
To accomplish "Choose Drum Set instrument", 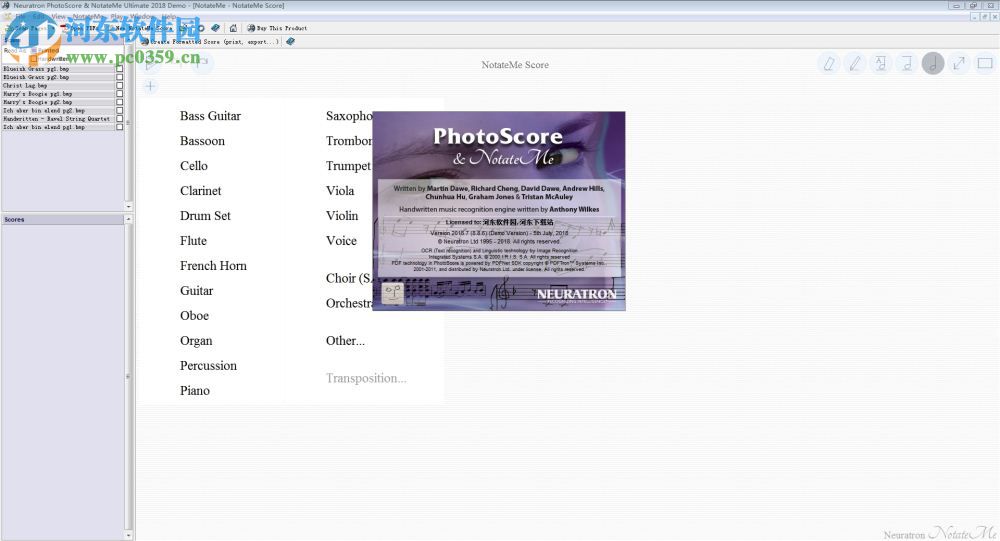I will tap(205, 216).
